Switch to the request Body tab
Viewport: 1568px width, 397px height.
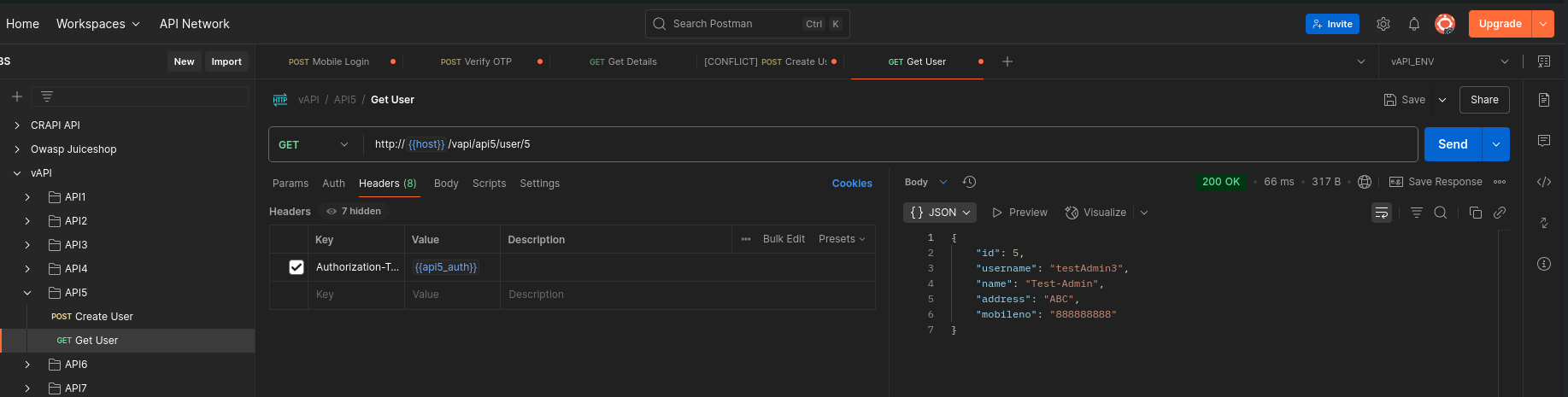446,184
